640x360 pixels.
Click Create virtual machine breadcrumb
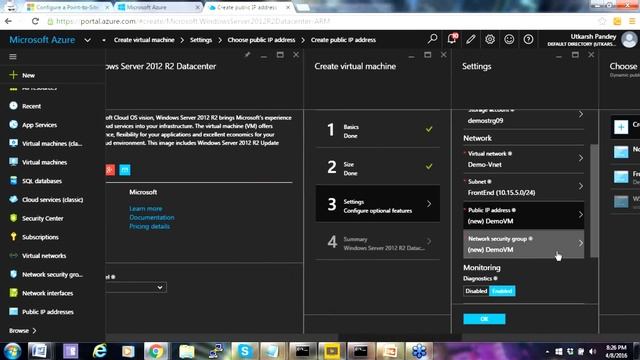click(x=144, y=40)
